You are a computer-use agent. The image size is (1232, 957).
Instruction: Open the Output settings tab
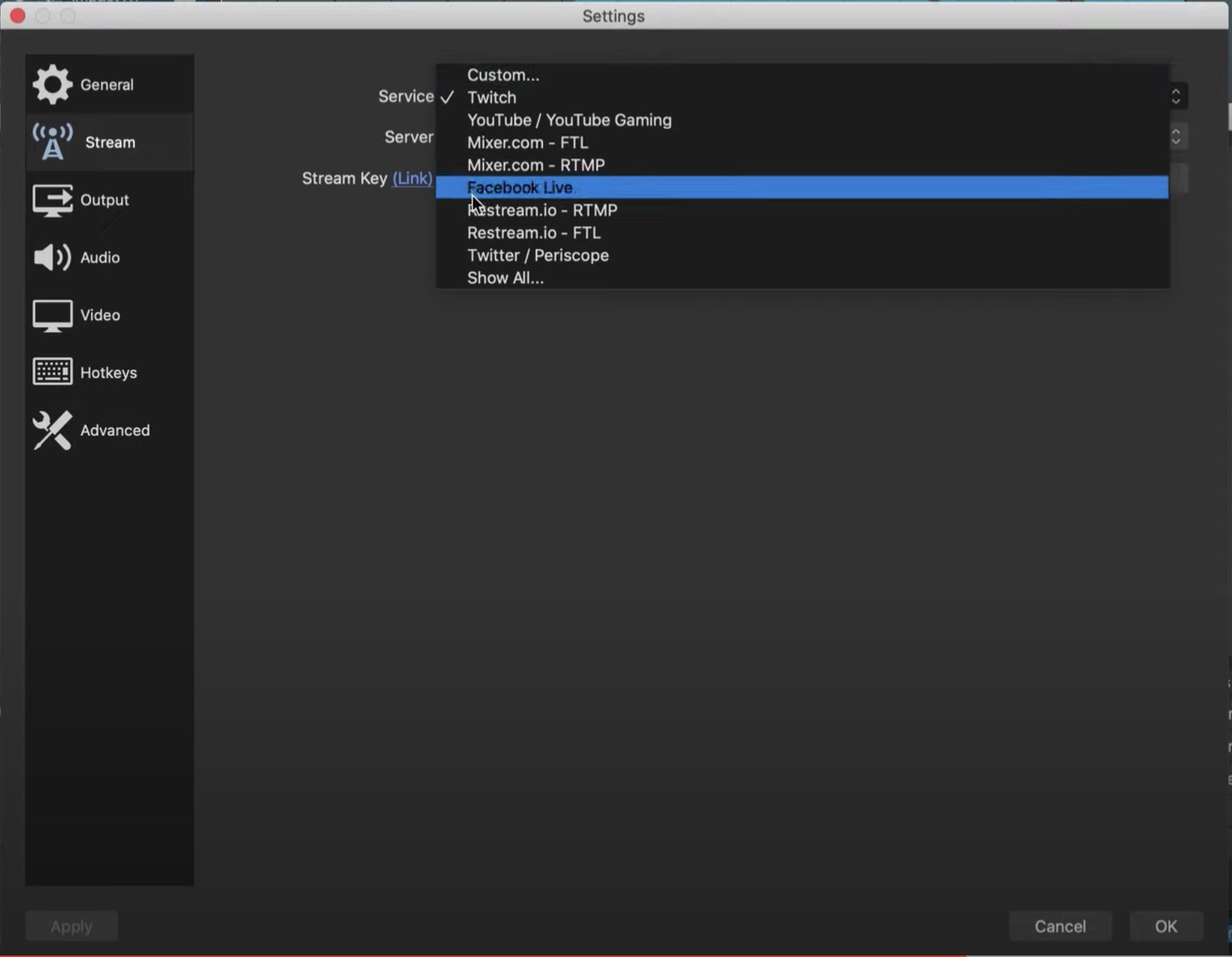[109, 200]
